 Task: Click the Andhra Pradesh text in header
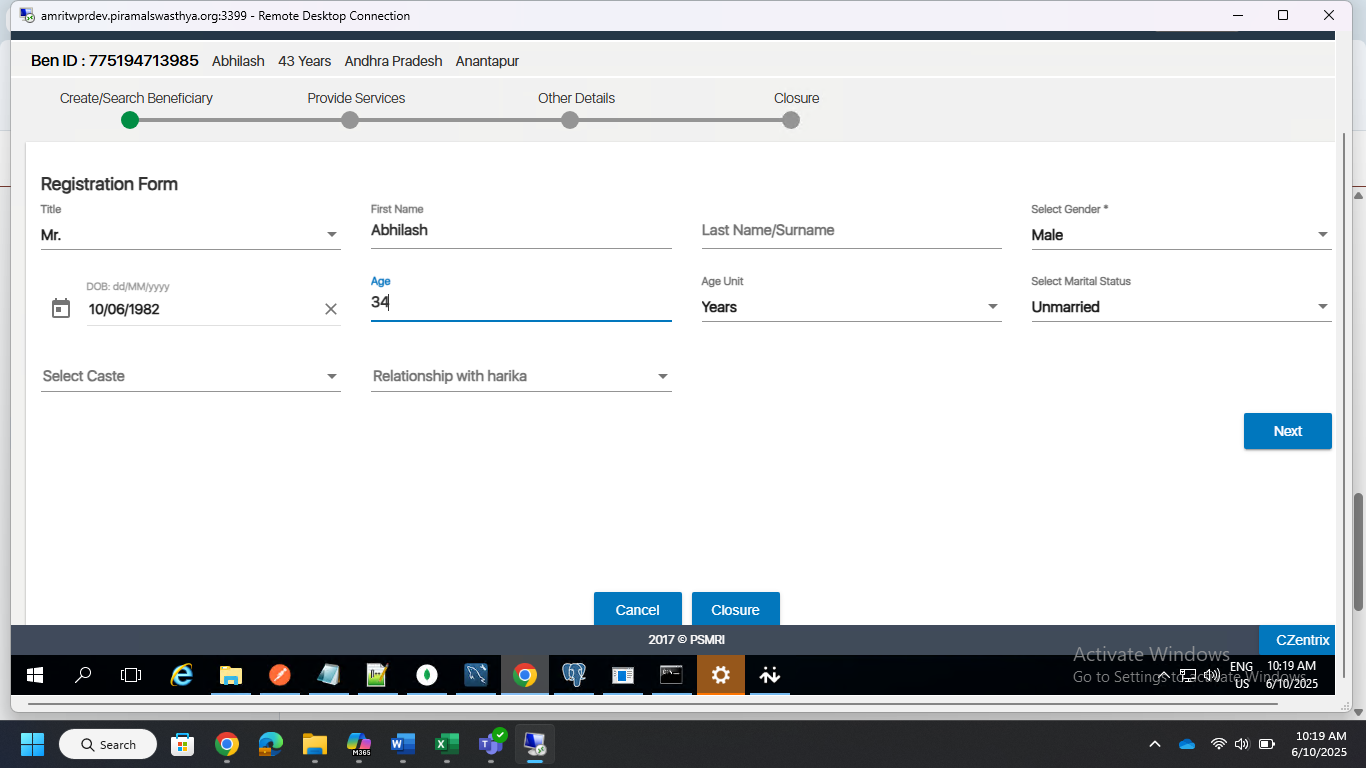tap(393, 61)
